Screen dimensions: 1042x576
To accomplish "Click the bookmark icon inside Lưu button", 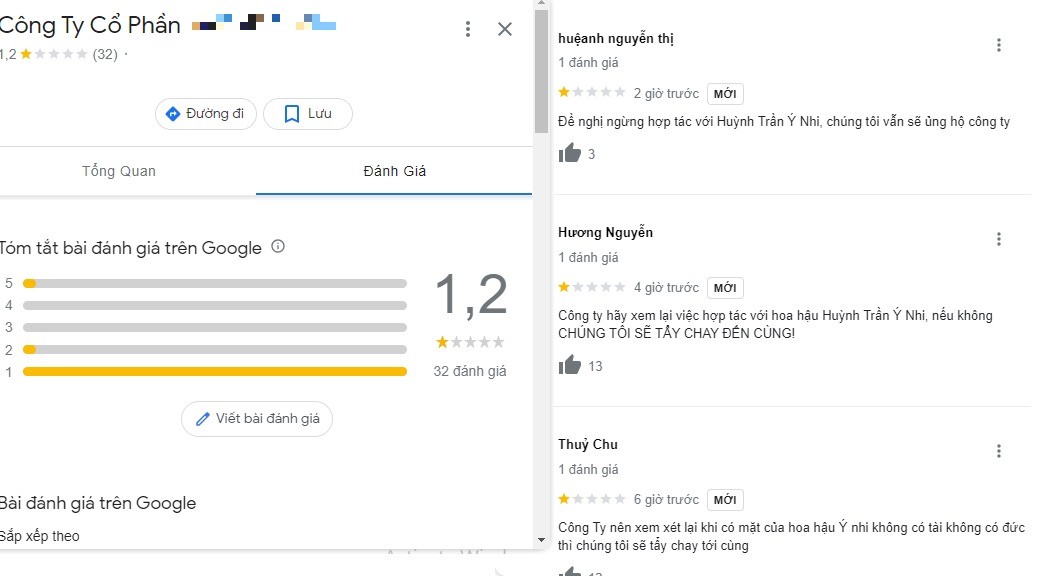I will coord(290,114).
